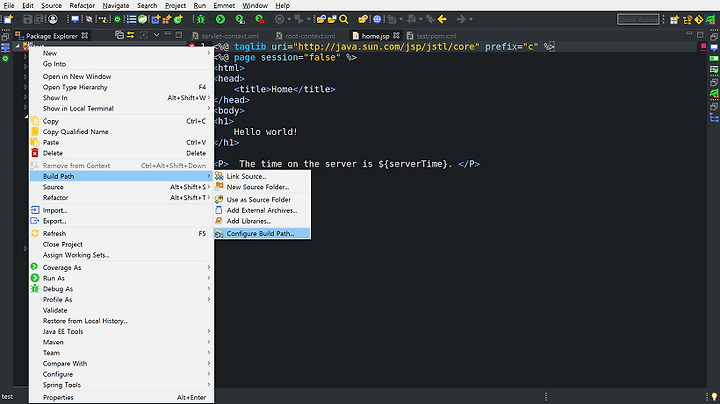Select Assign Working Sets entry
Image resolution: width=720 pixels, height=404 pixels.
click(122, 255)
